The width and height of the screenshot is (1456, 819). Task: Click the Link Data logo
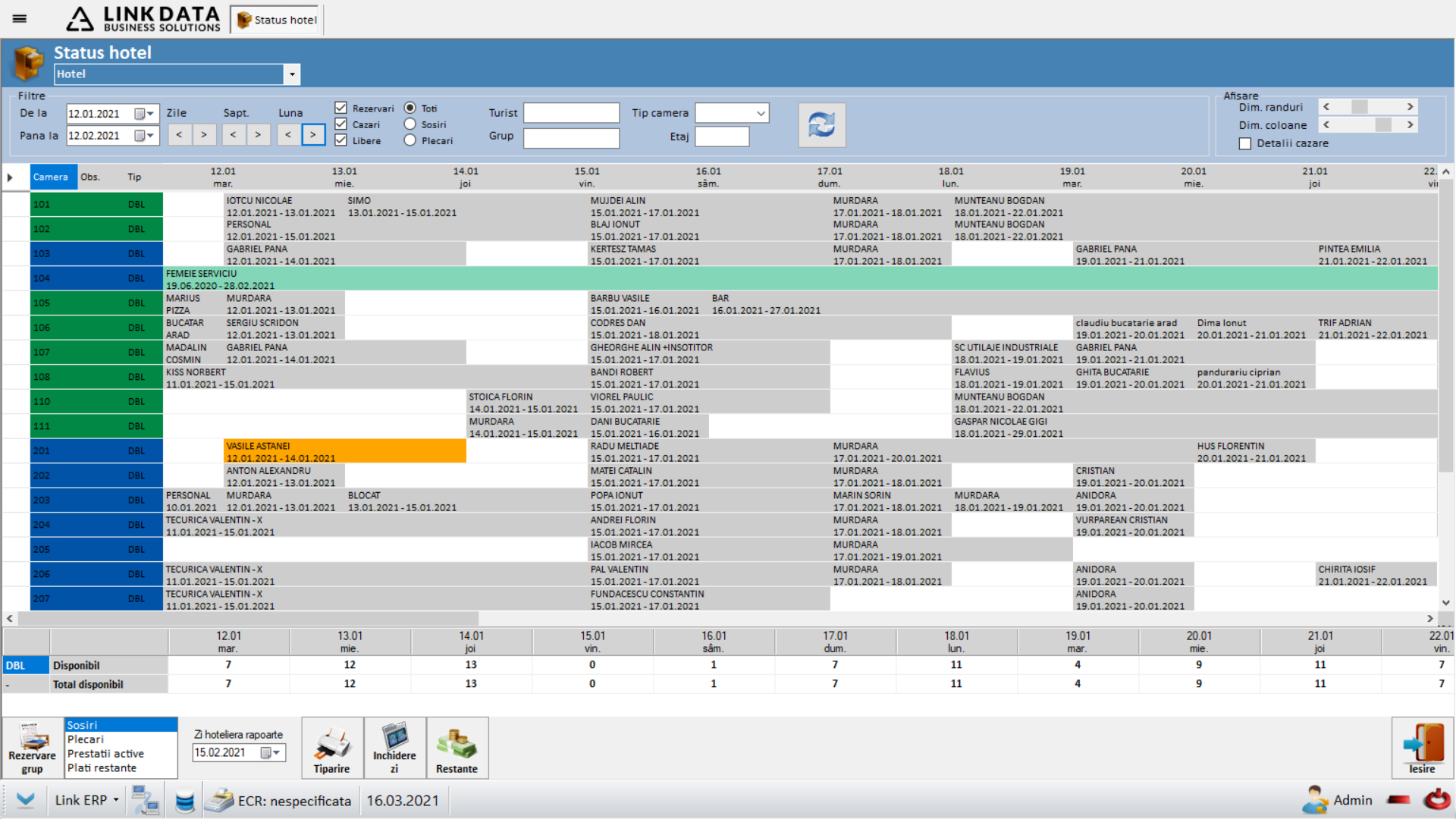click(x=143, y=19)
